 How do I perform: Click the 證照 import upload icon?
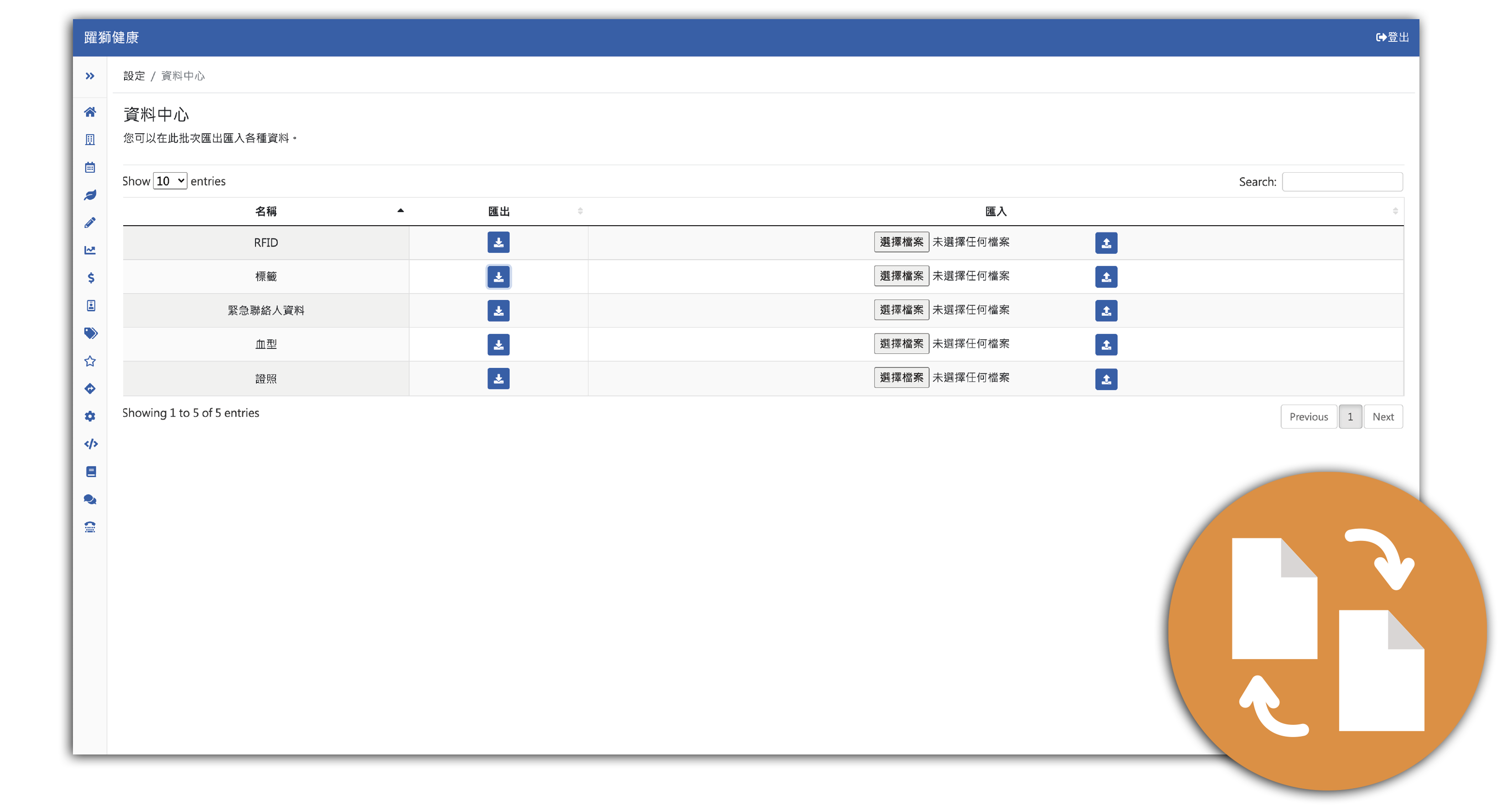tap(1107, 378)
